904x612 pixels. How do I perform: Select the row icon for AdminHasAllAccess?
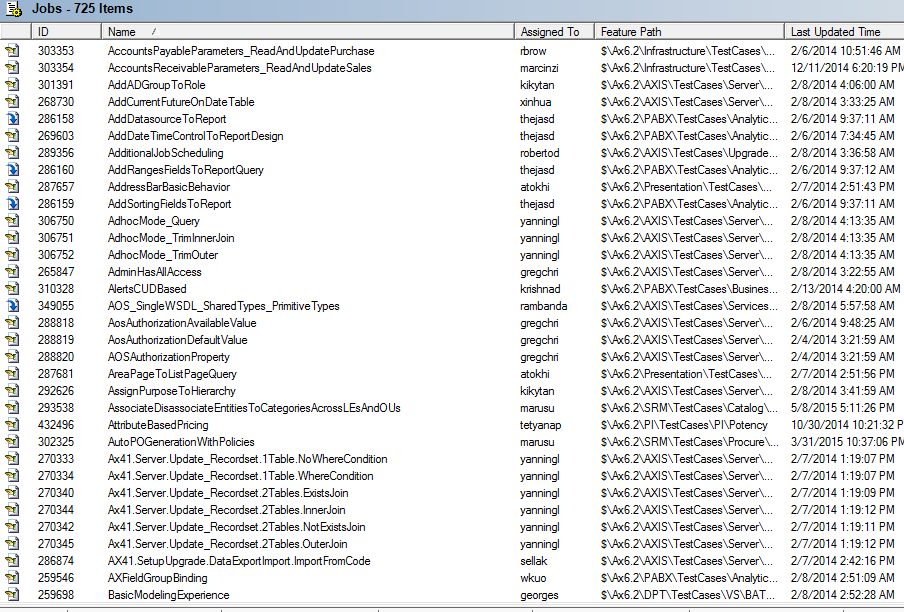(12, 272)
